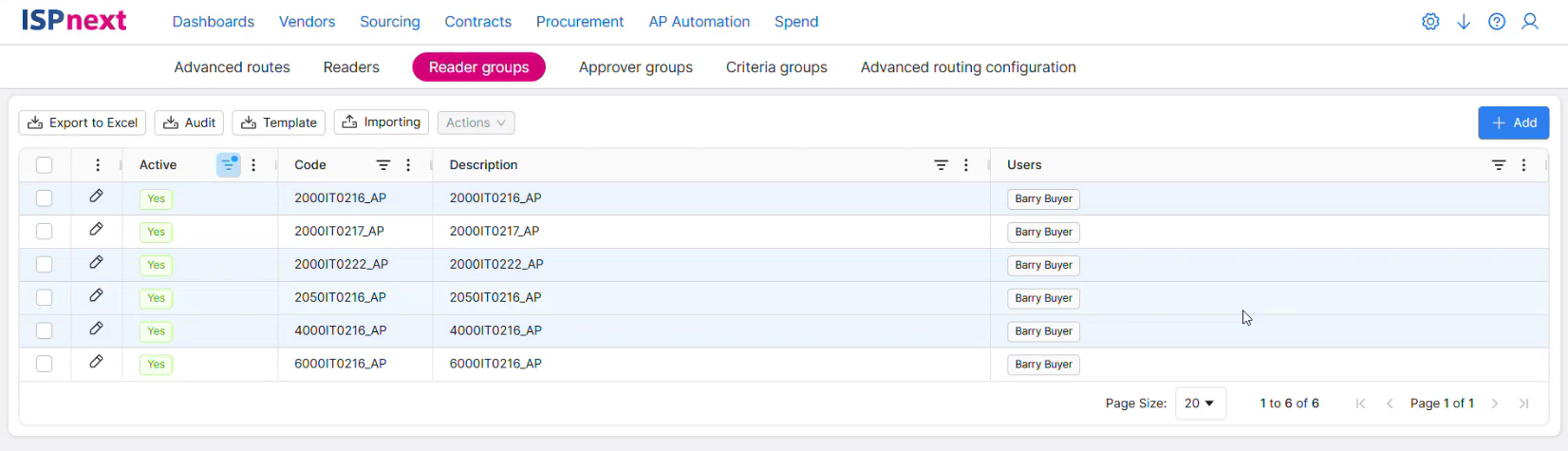The image size is (1568, 451).
Task: Open the Procurement menu
Action: pyautogui.click(x=580, y=22)
